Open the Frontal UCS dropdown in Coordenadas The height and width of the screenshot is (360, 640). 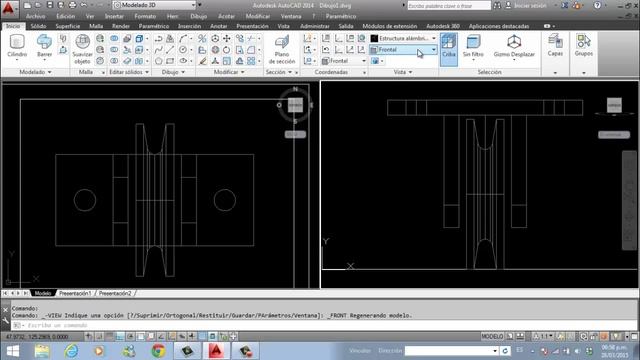coord(344,61)
